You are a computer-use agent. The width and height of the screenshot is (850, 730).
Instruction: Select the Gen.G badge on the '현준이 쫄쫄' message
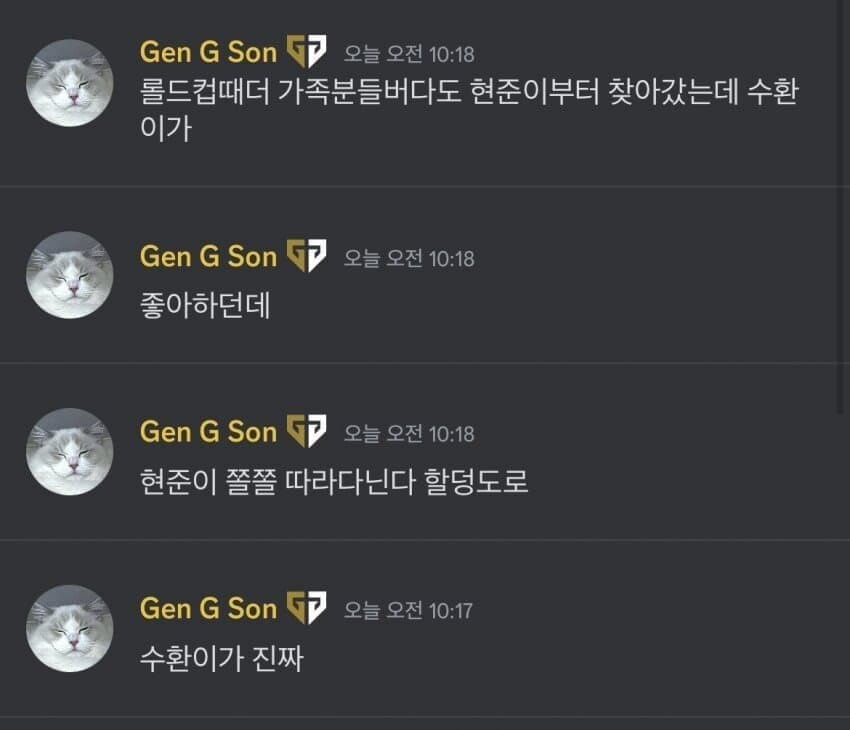click(306, 432)
